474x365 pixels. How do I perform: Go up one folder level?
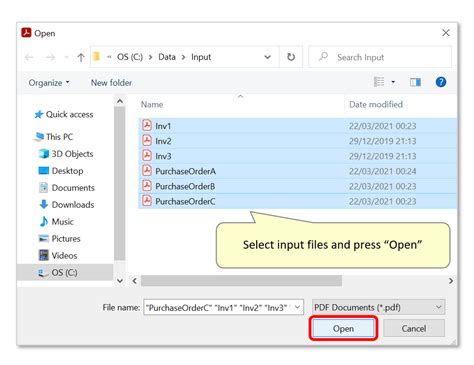click(x=81, y=57)
